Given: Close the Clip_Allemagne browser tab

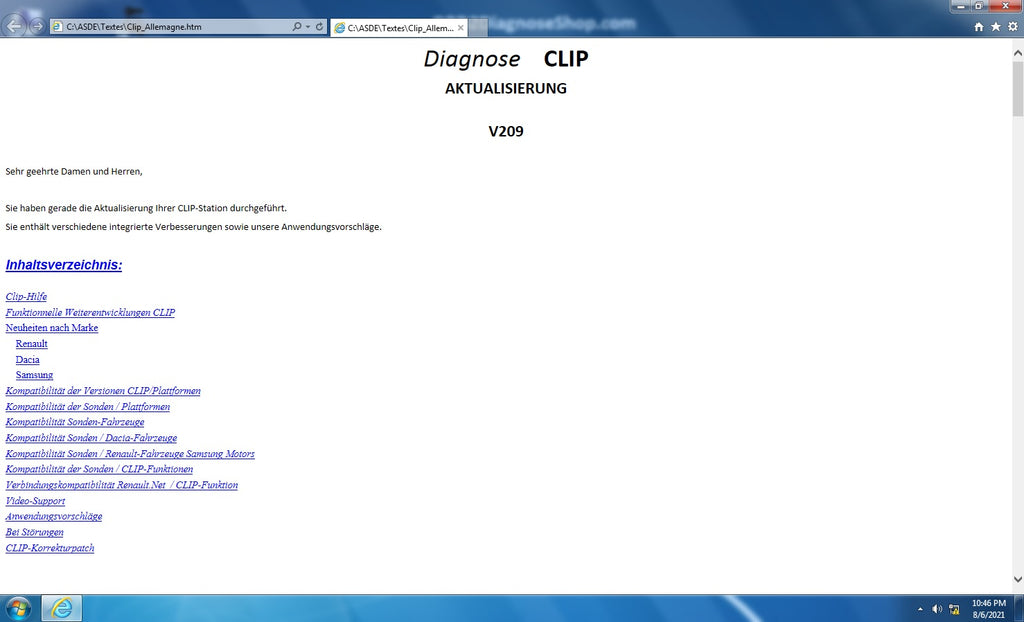Looking at the screenshot, I should pos(461,27).
